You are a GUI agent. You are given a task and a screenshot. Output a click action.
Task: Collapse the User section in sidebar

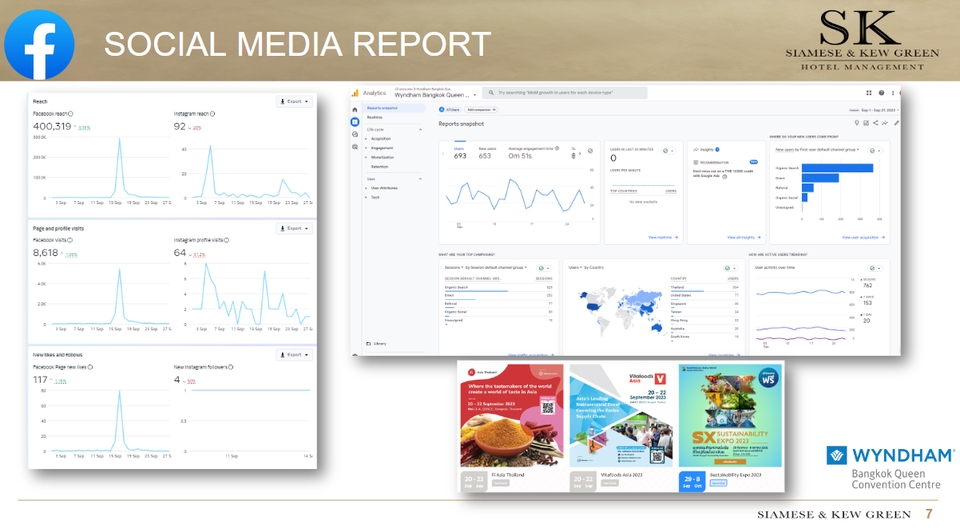click(x=420, y=179)
